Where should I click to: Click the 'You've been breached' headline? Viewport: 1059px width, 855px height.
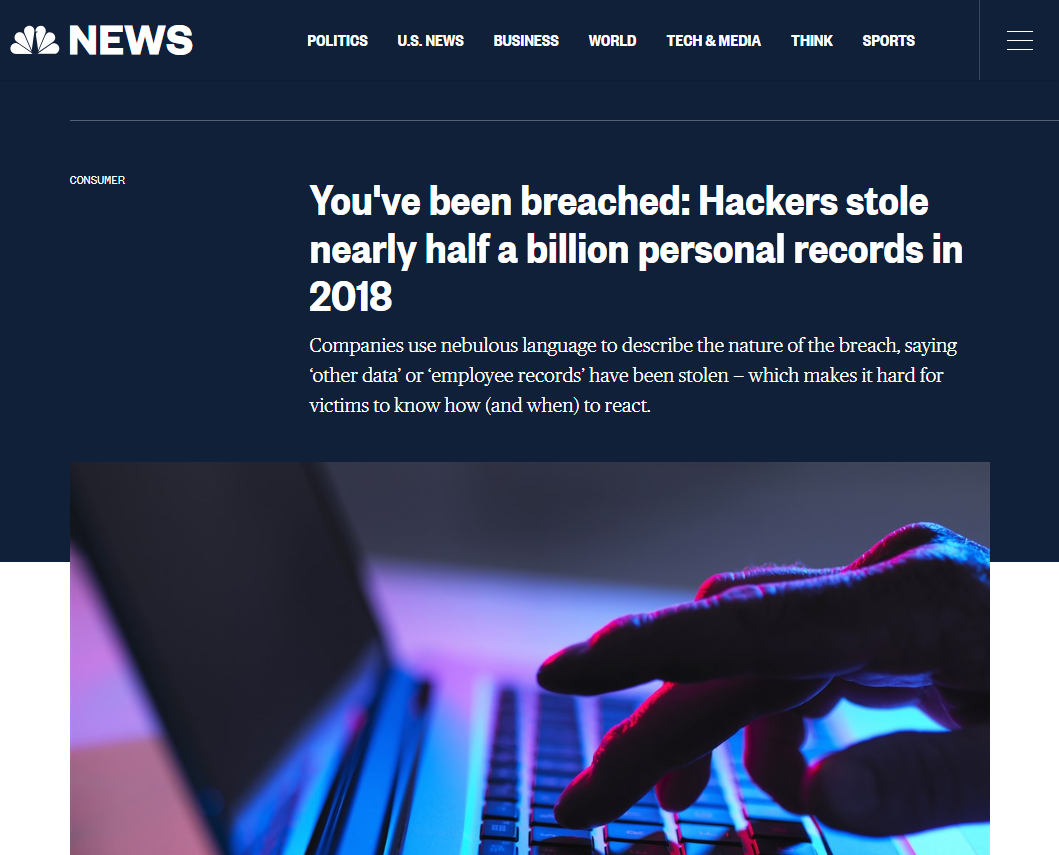tap(636, 249)
